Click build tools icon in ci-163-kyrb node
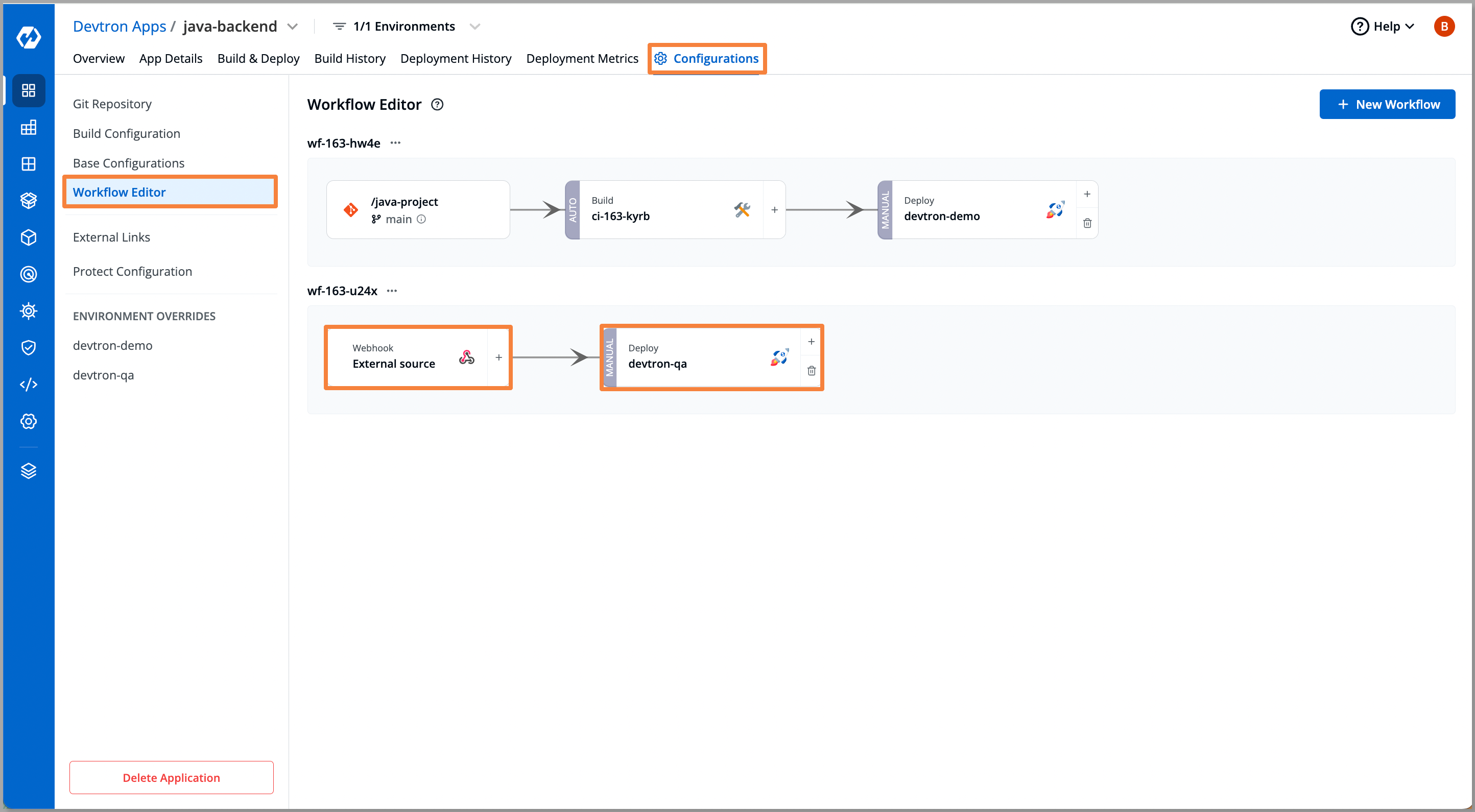 click(x=742, y=209)
